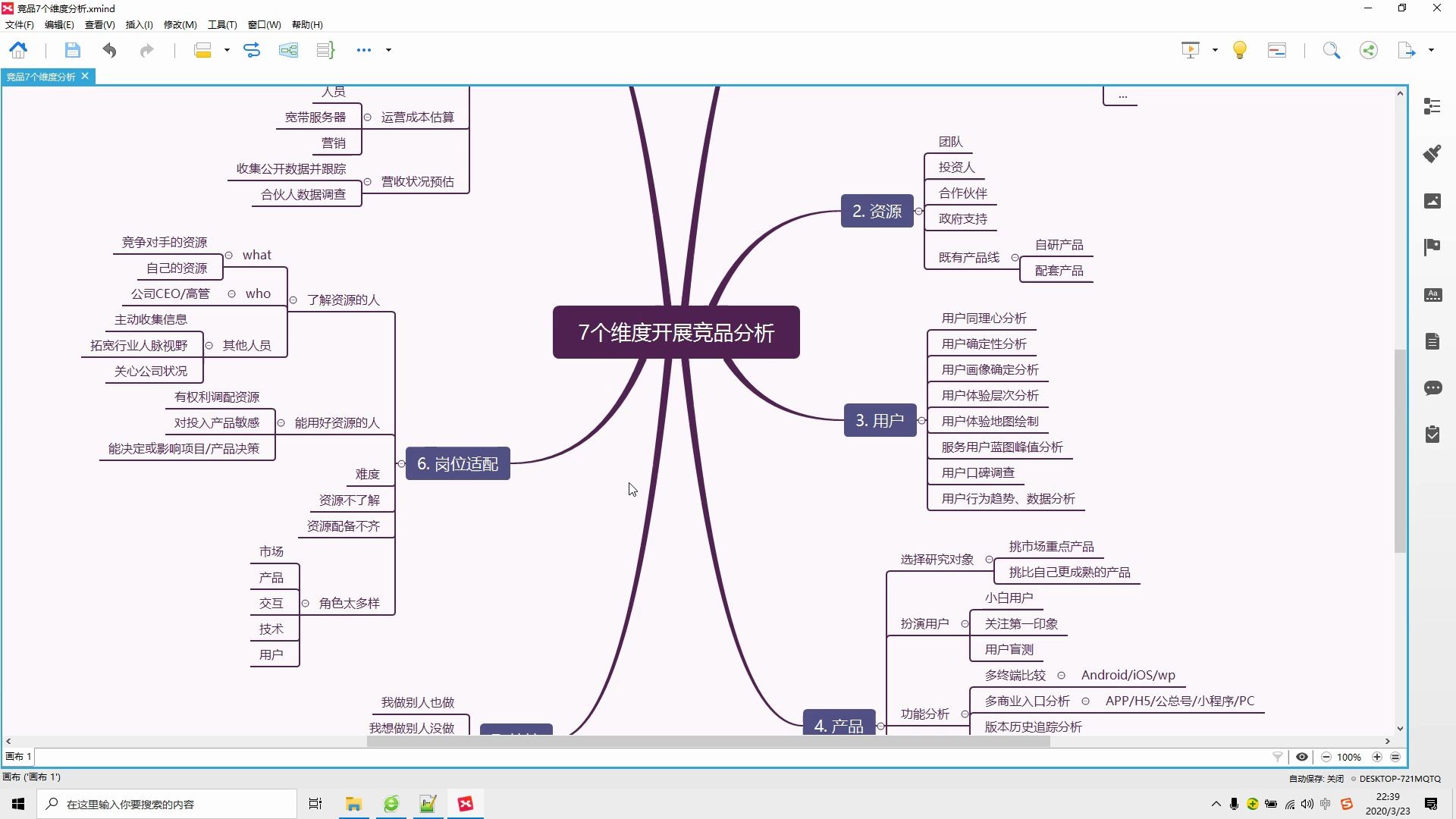Collapse the '了解资源的人' subtopic

click(293, 300)
